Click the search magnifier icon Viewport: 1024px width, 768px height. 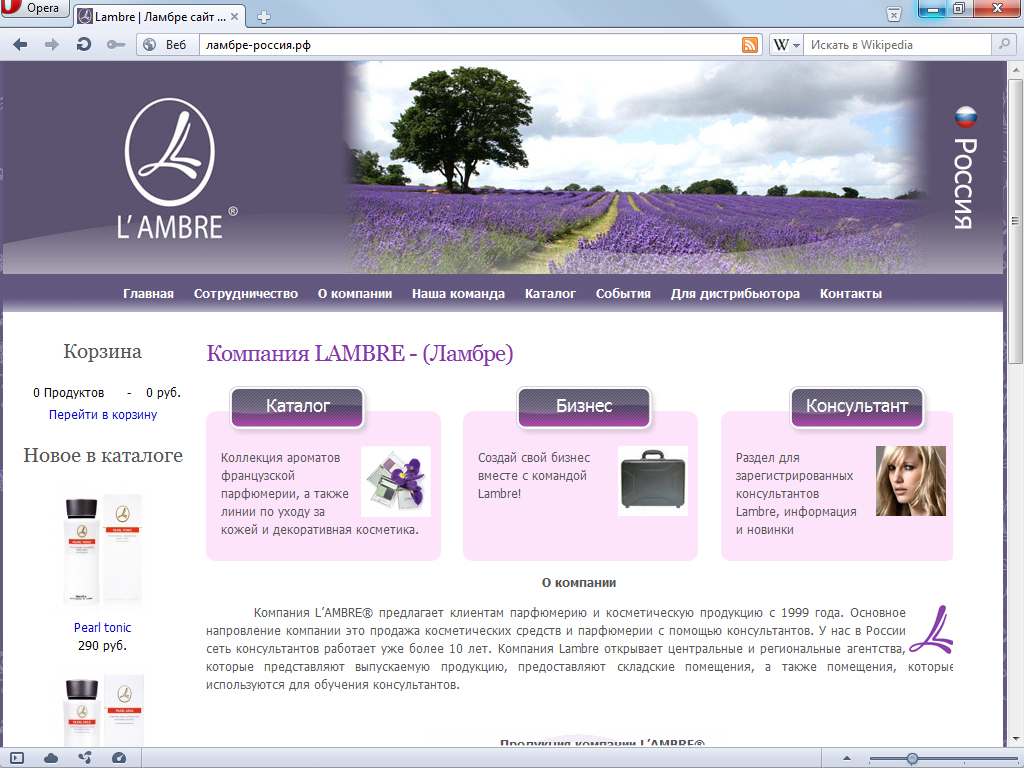(1004, 44)
